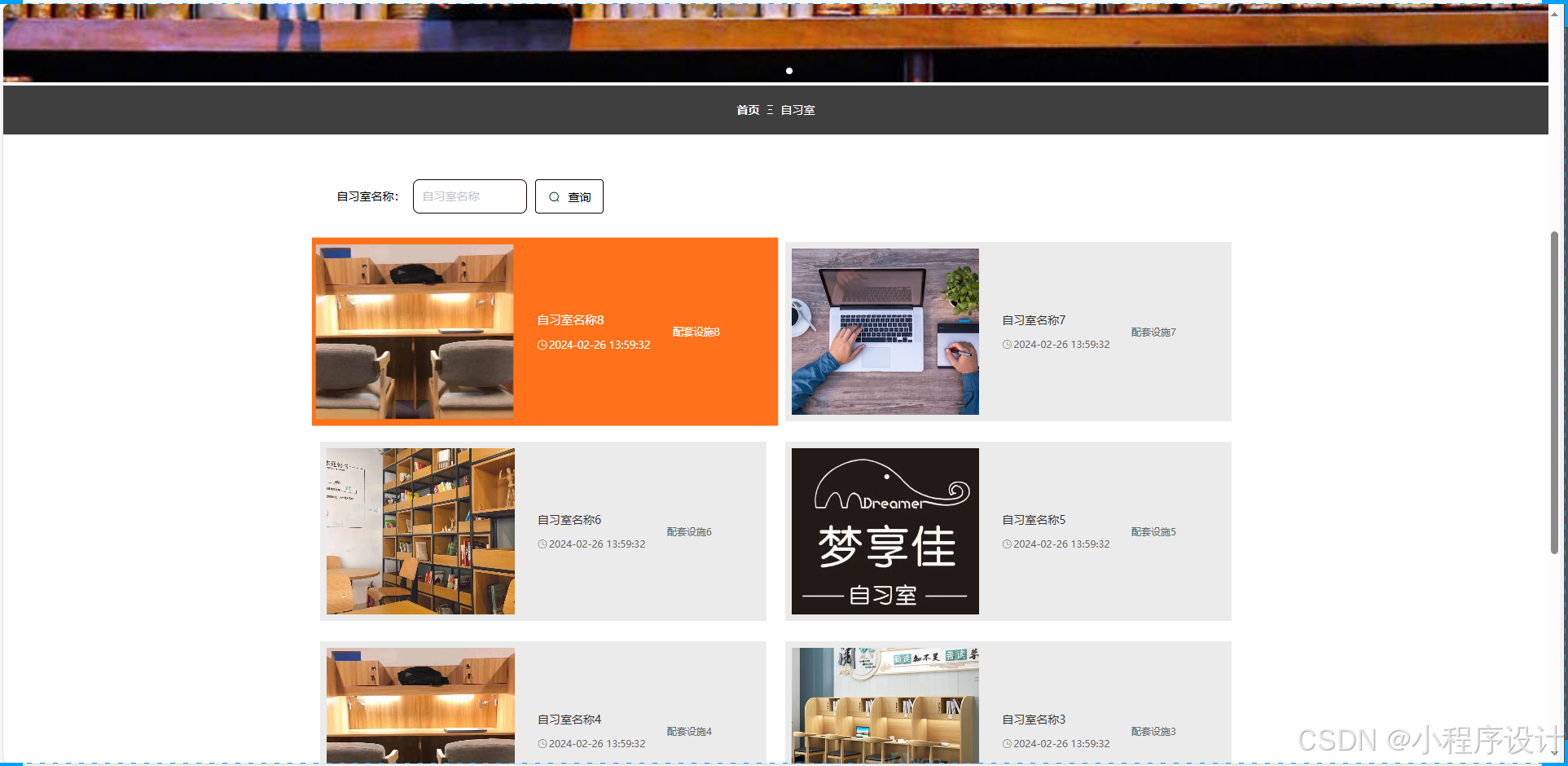Viewport: 1568px width, 766px height.
Task: Open the 自习室名称4 desk photo thumbnail
Action: tap(420, 706)
